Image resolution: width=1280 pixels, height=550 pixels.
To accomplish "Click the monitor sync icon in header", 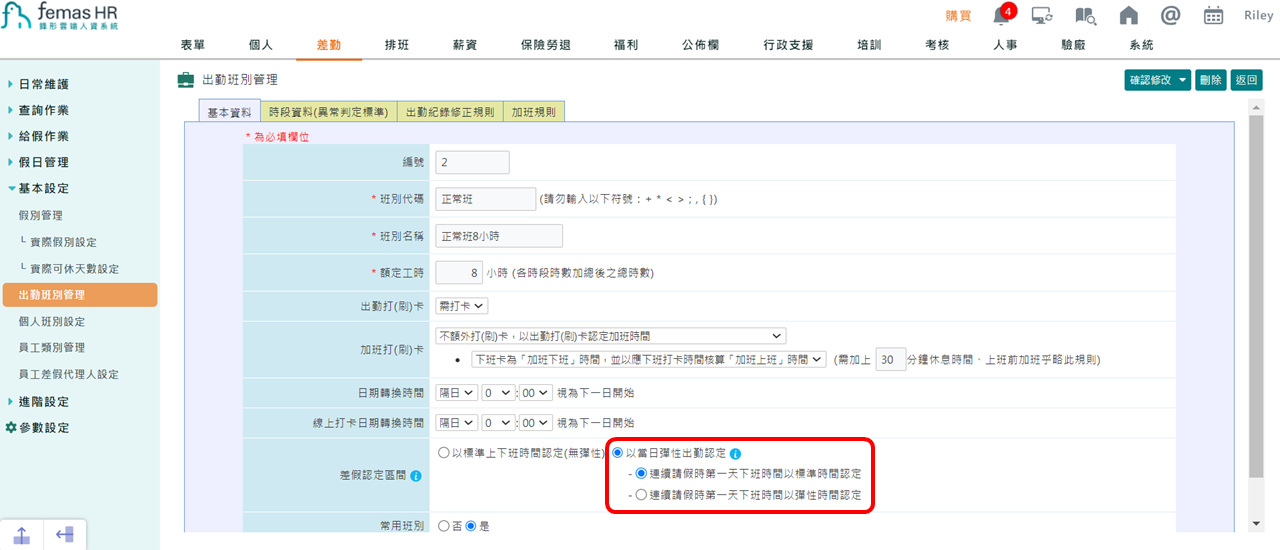I will click(x=1042, y=16).
